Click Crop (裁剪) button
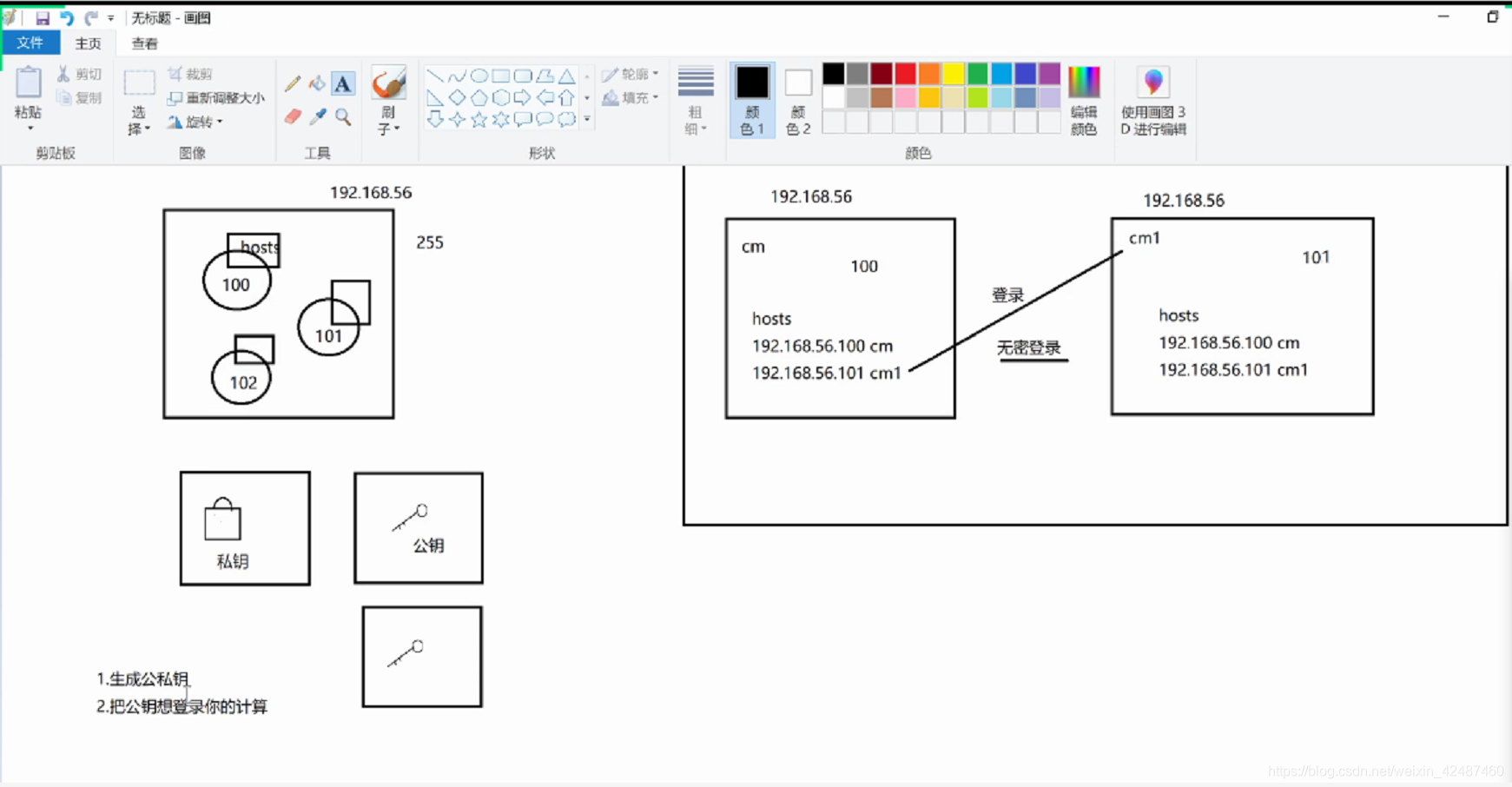Viewport: 1512px width, 787px height. (x=191, y=75)
